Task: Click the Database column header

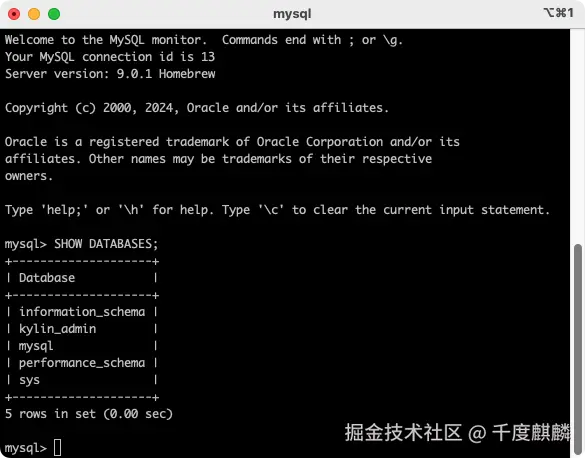Action: (47, 278)
